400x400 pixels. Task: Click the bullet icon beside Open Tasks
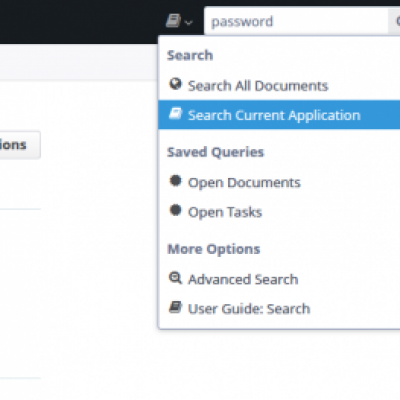point(175,210)
